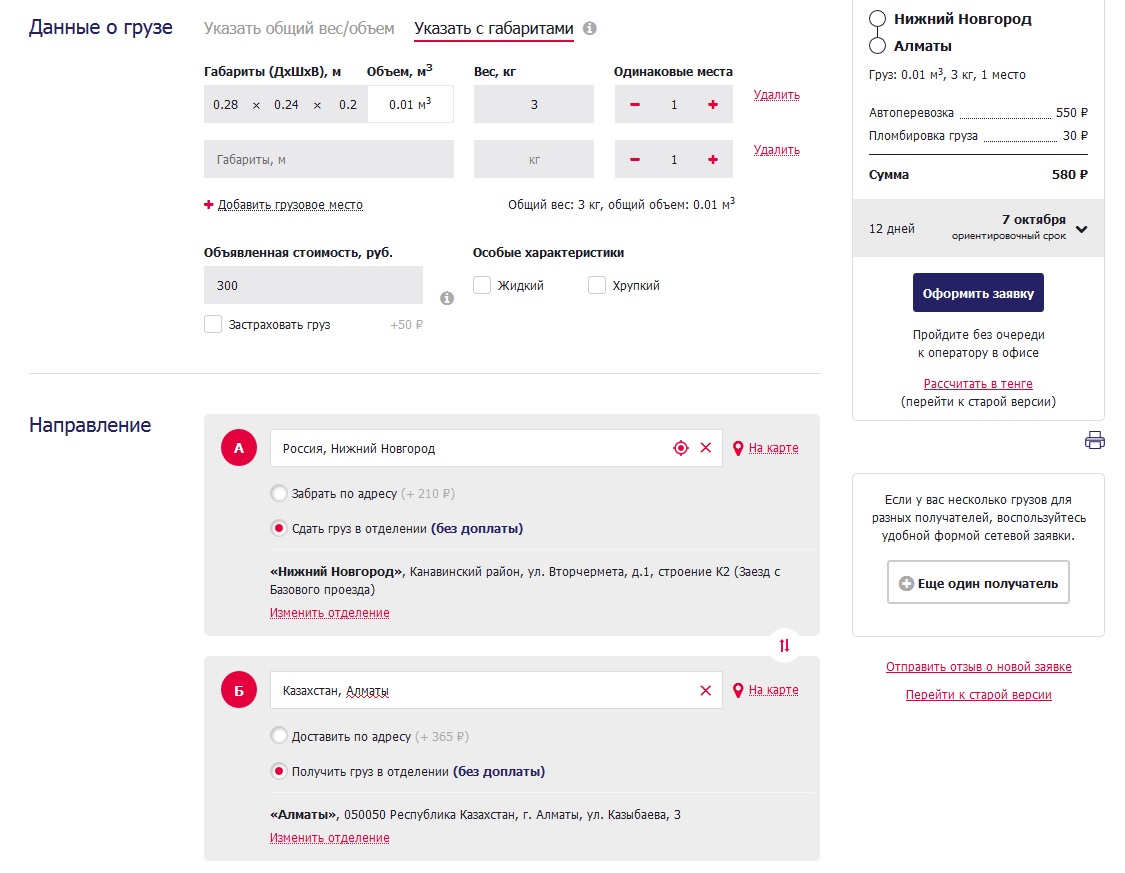Open Рассчитать в тенге link

click(978, 384)
